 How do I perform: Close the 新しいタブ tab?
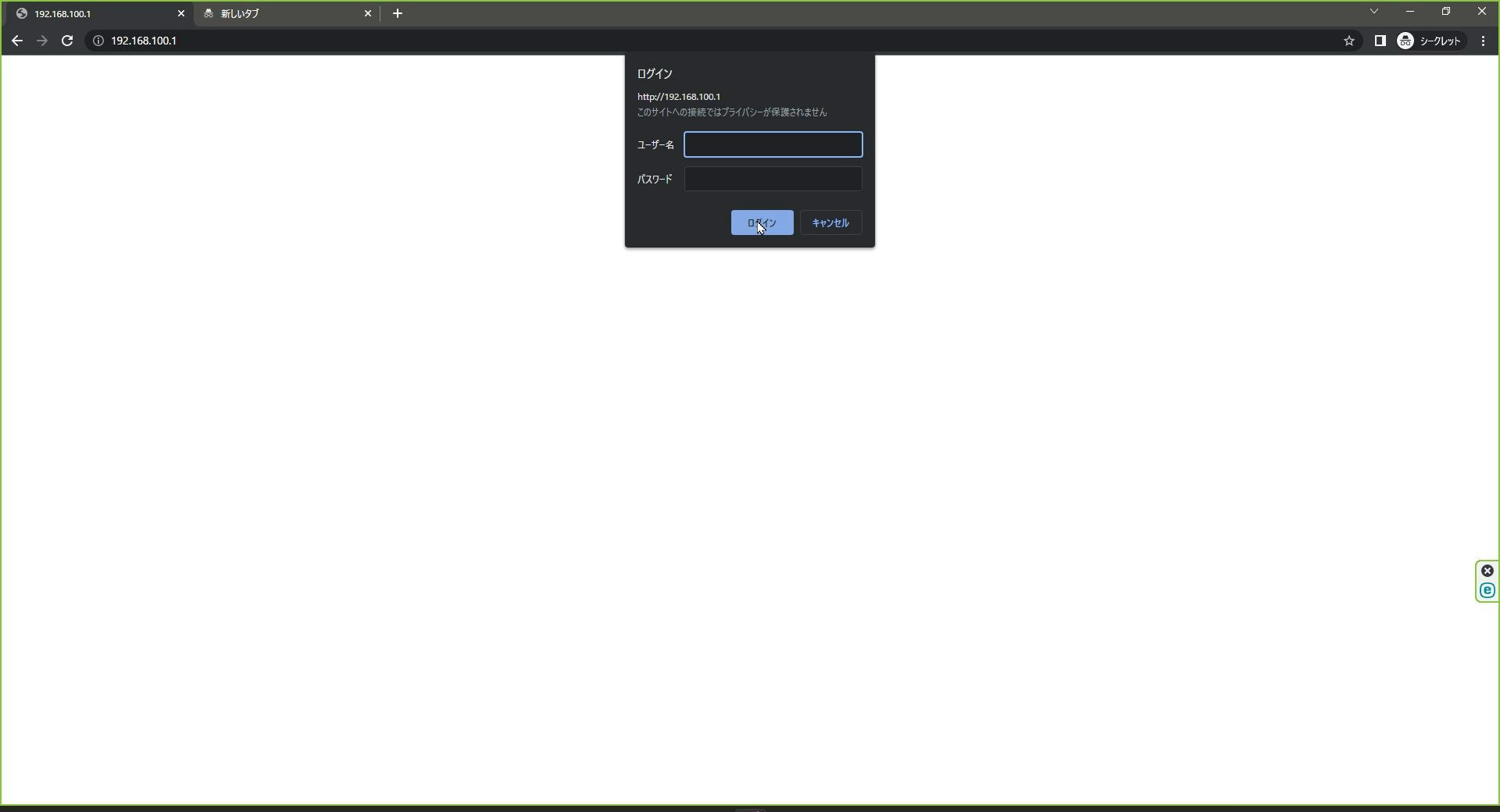pos(368,13)
